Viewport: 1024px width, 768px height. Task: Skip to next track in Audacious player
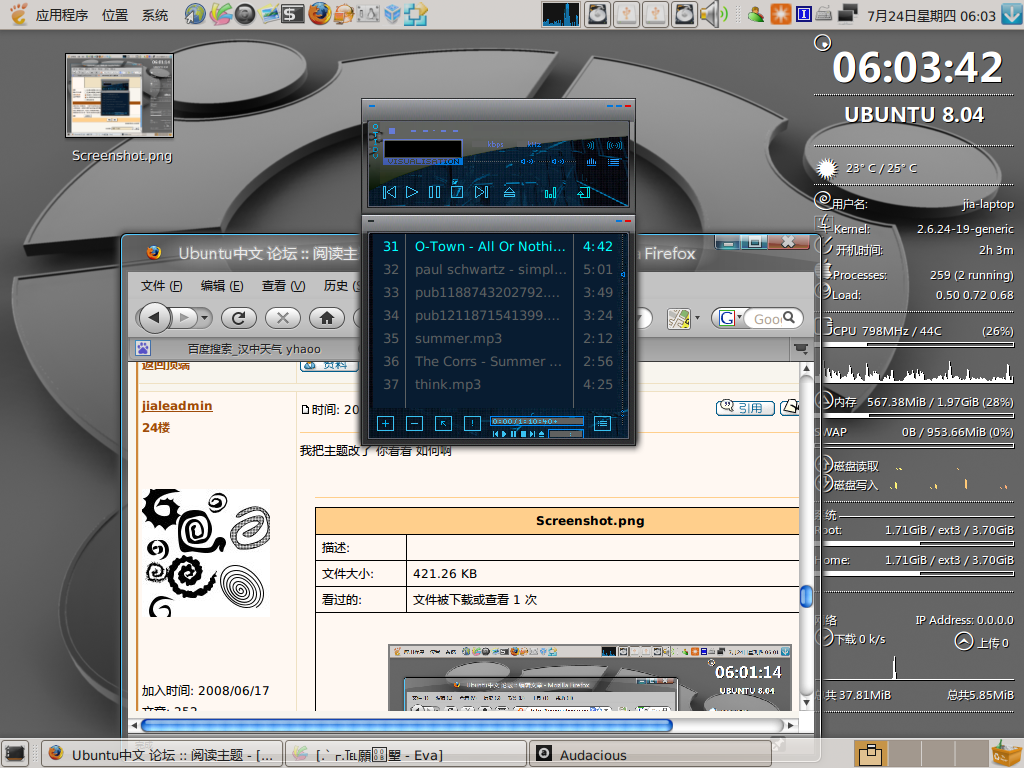[481, 192]
